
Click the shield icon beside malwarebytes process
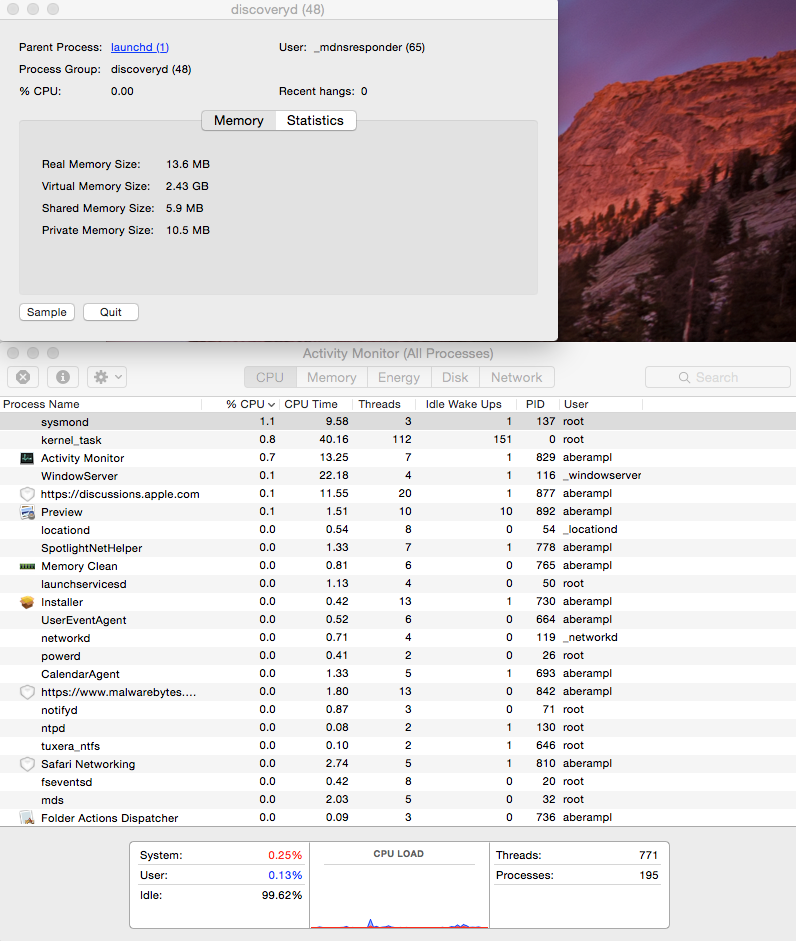tap(27, 692)
